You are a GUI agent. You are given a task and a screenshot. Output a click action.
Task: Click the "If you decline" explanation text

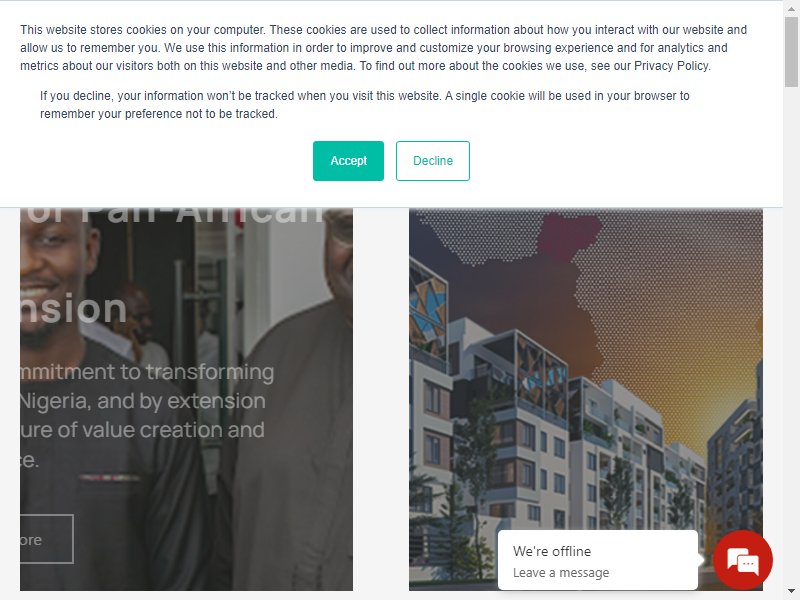[365, 105]
